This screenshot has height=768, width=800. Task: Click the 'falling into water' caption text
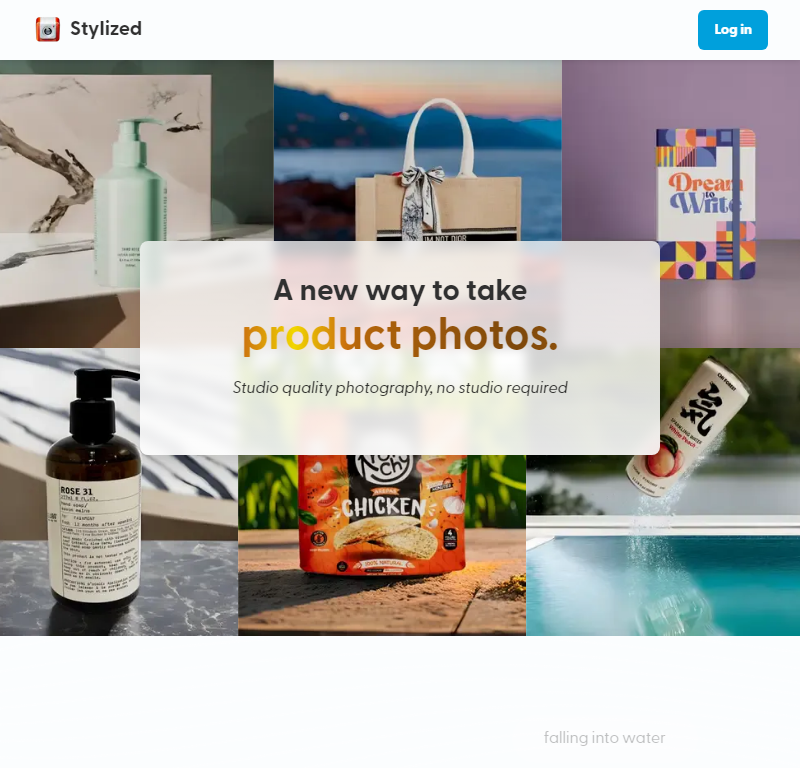click(x=604, y=737)
